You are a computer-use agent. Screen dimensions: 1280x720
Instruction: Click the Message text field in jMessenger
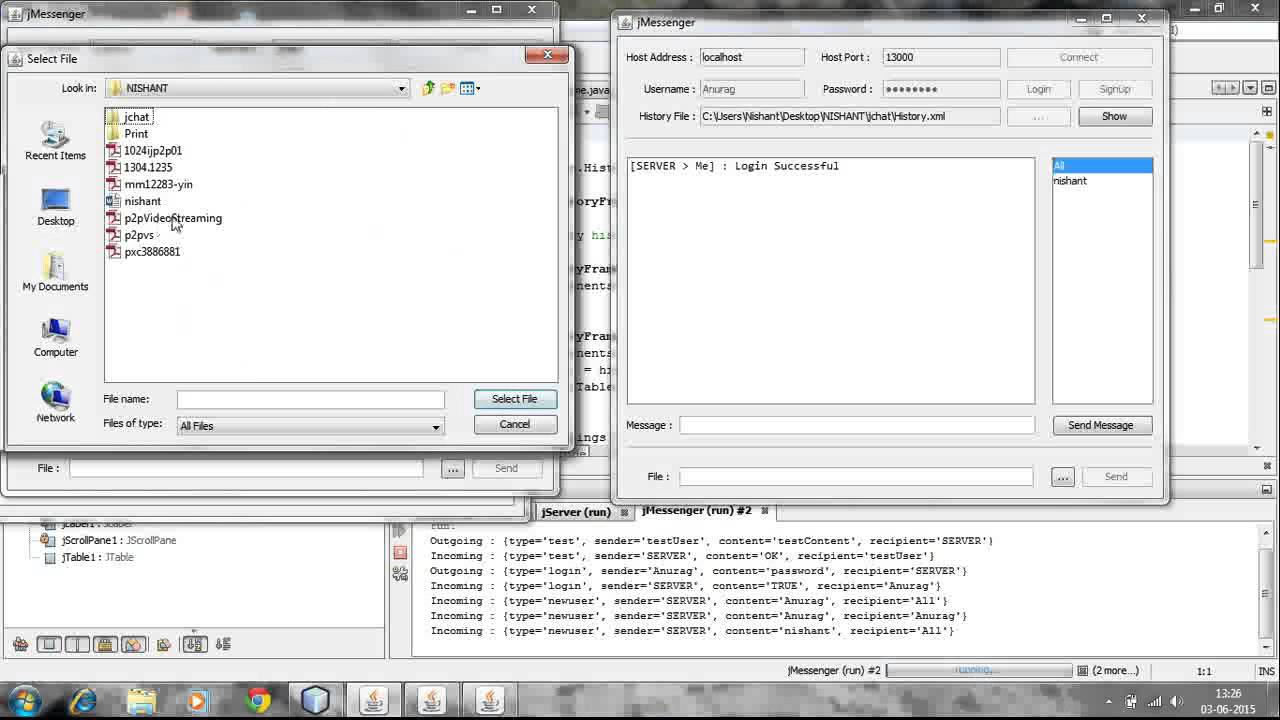click(857, 425)
